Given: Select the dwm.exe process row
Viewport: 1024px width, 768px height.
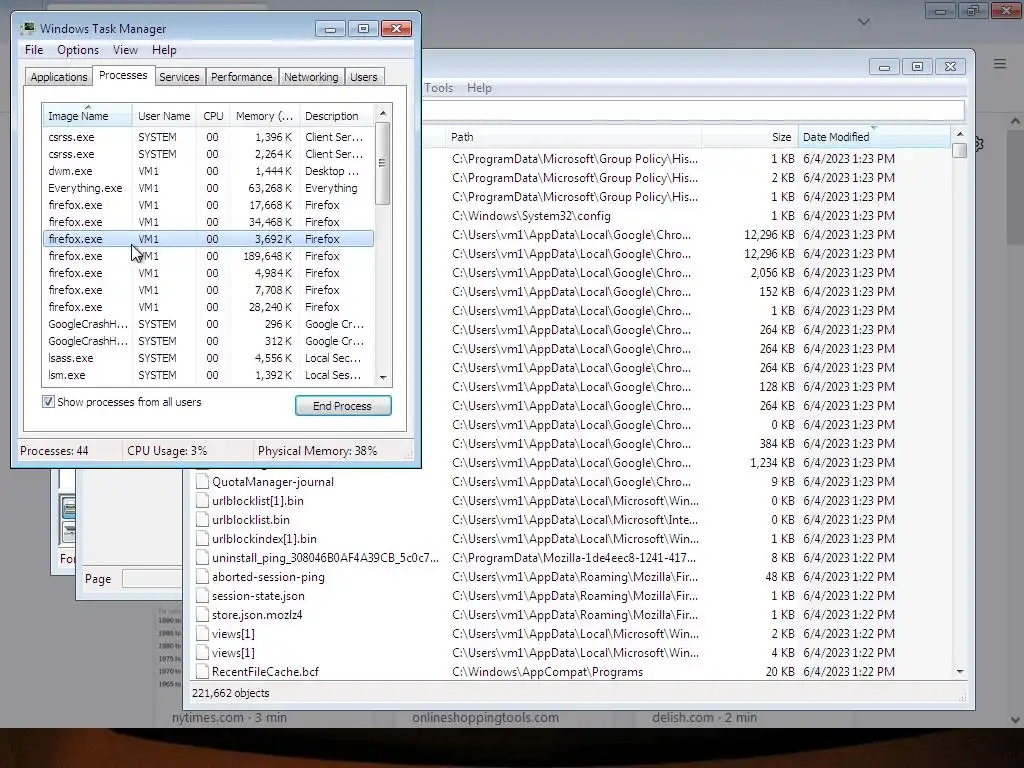Looking at the screenshot, I should [208, 171].
